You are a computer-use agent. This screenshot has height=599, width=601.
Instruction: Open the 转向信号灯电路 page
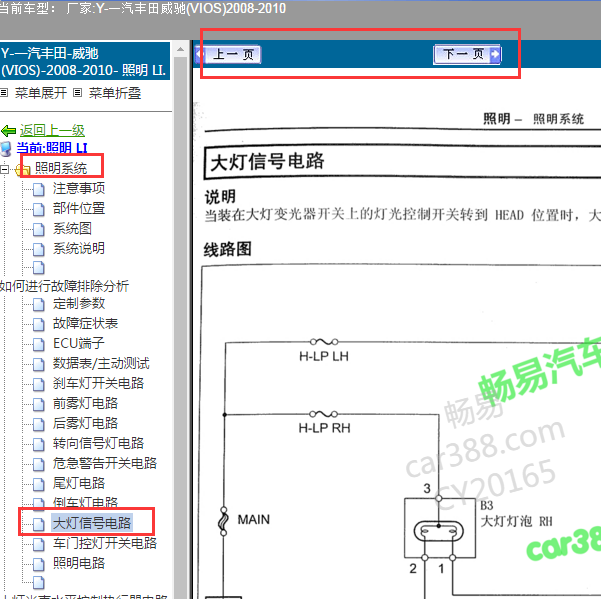[x=99, y=443]
